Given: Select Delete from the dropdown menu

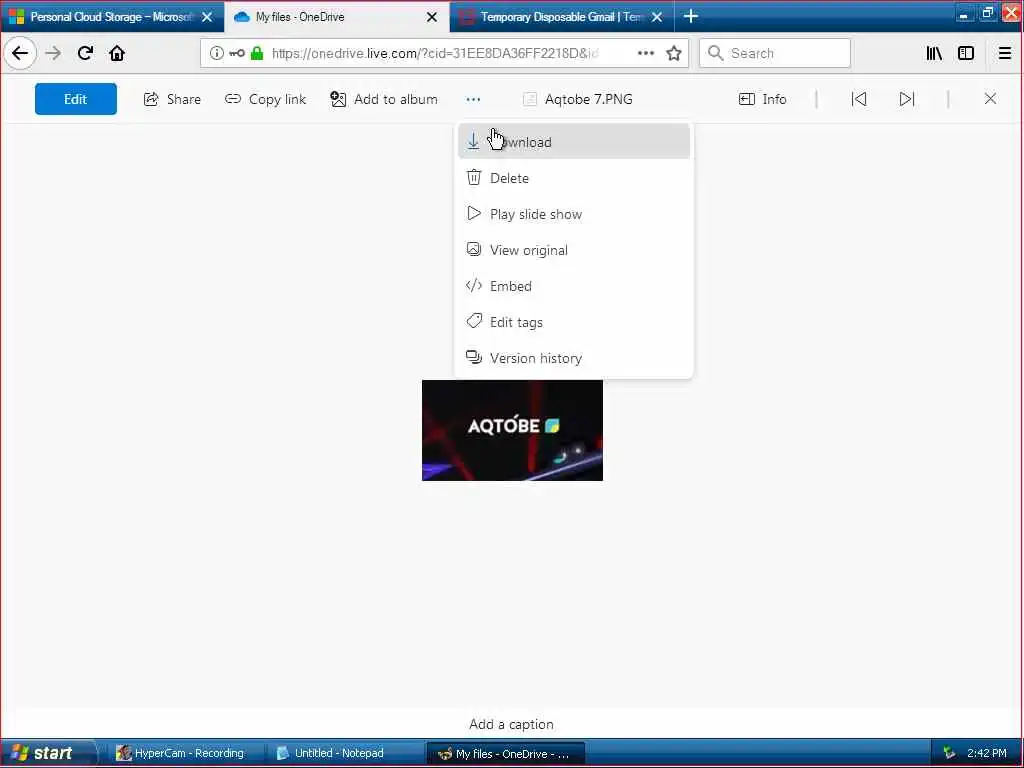Looking at the screenshot, I should [x=573, y=178].
